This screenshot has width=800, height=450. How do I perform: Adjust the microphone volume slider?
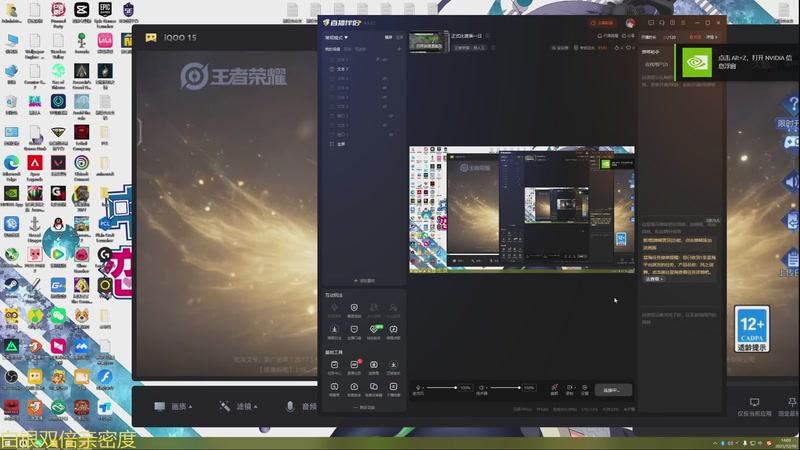441,388
